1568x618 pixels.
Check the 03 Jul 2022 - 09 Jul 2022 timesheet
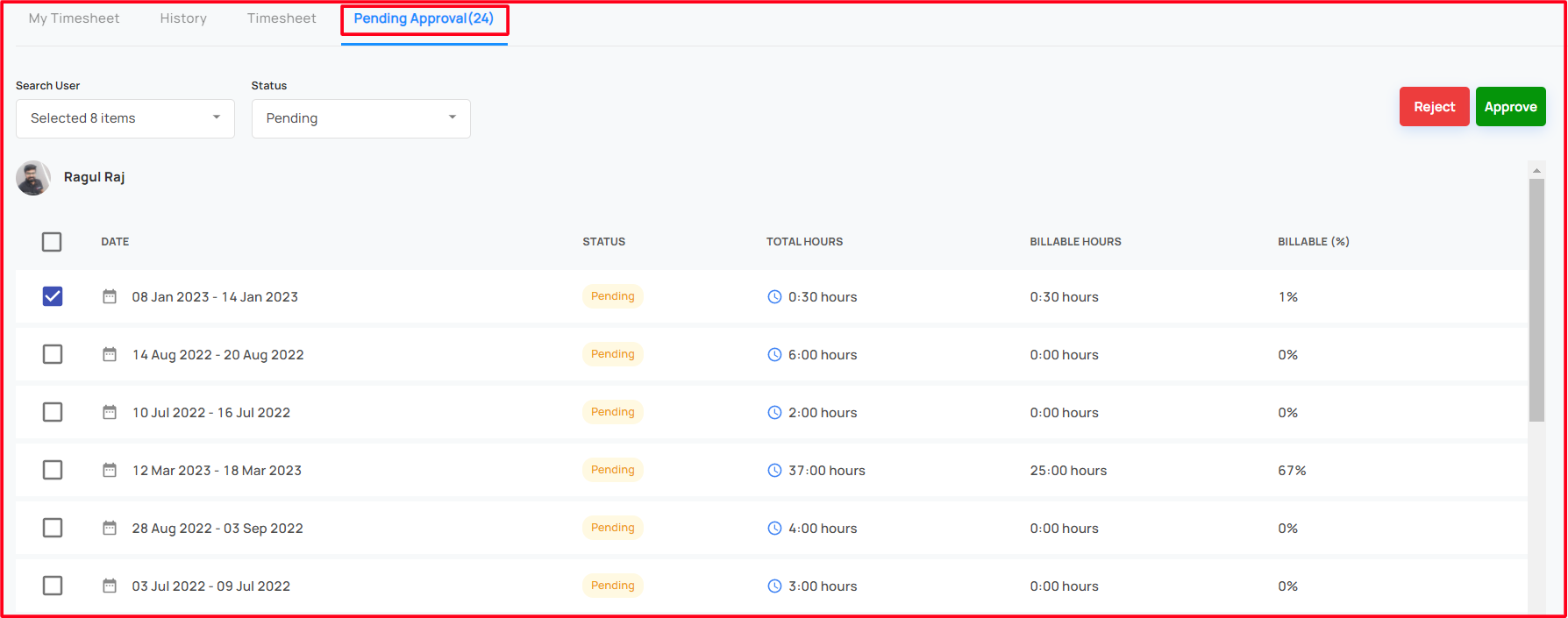(x=53, y=586)
